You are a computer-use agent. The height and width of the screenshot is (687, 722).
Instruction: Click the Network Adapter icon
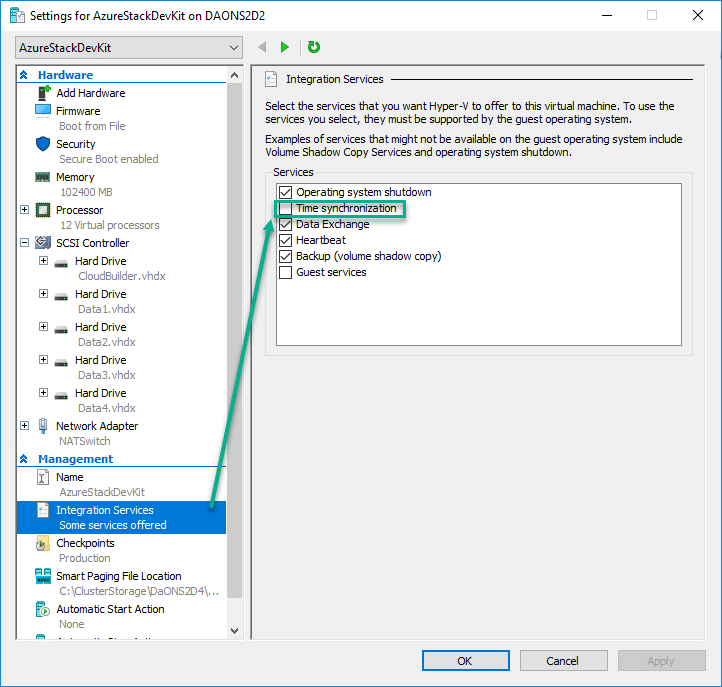tap(43, 426)
